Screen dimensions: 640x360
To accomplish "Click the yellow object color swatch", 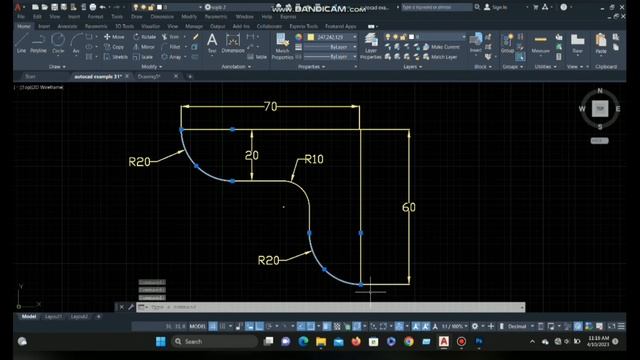I will click(311, 37).
